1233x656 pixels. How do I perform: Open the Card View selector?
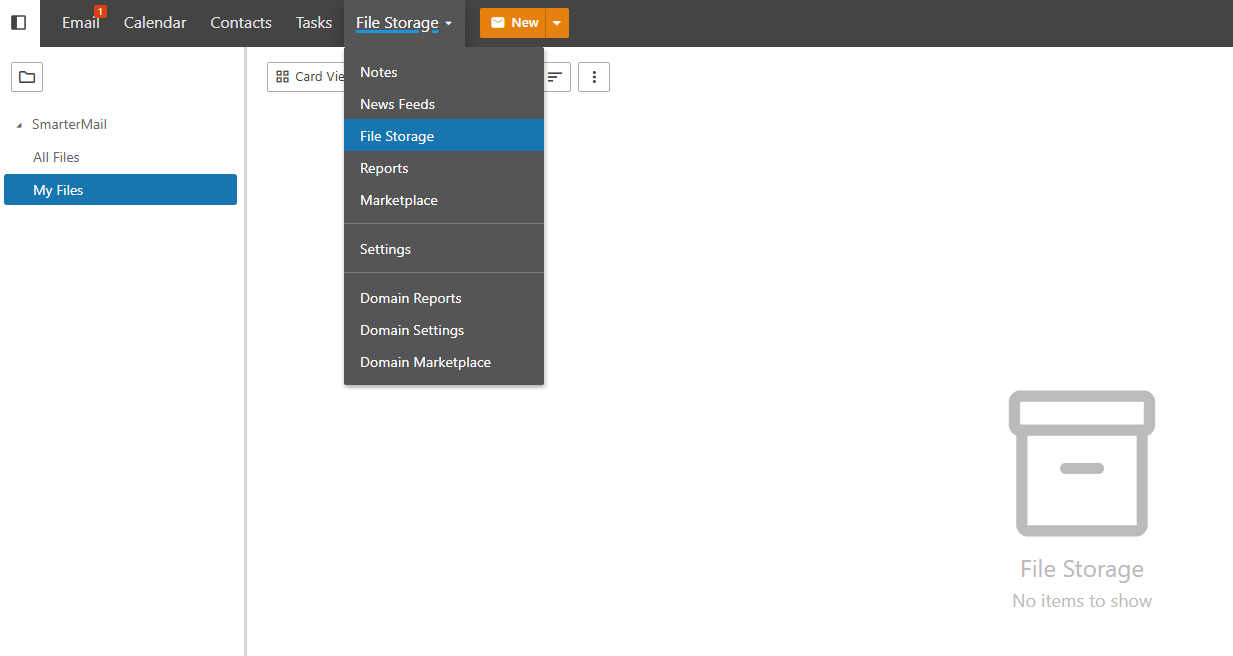pos(308,77)
